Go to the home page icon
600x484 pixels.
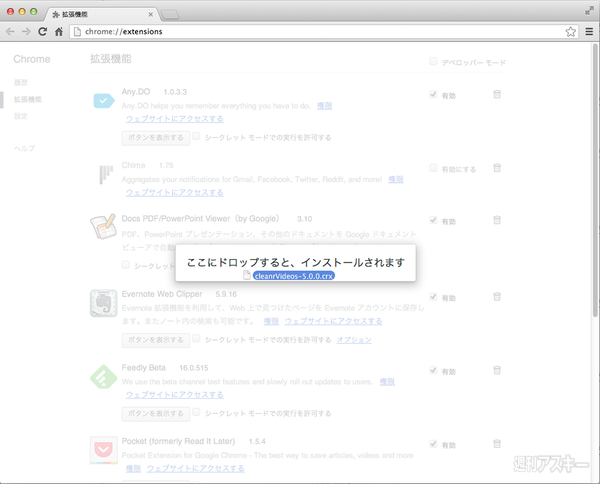(59, 31)
